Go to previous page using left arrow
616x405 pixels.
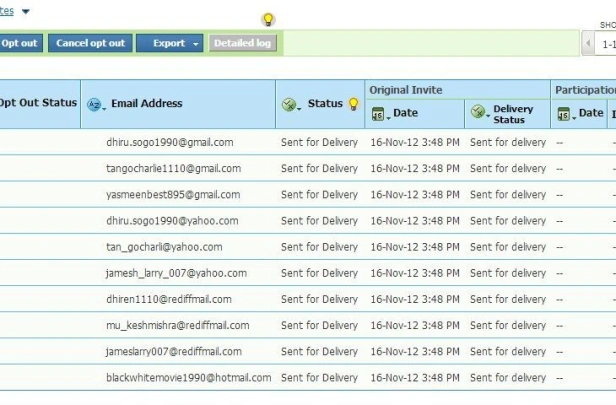(588, 43)
